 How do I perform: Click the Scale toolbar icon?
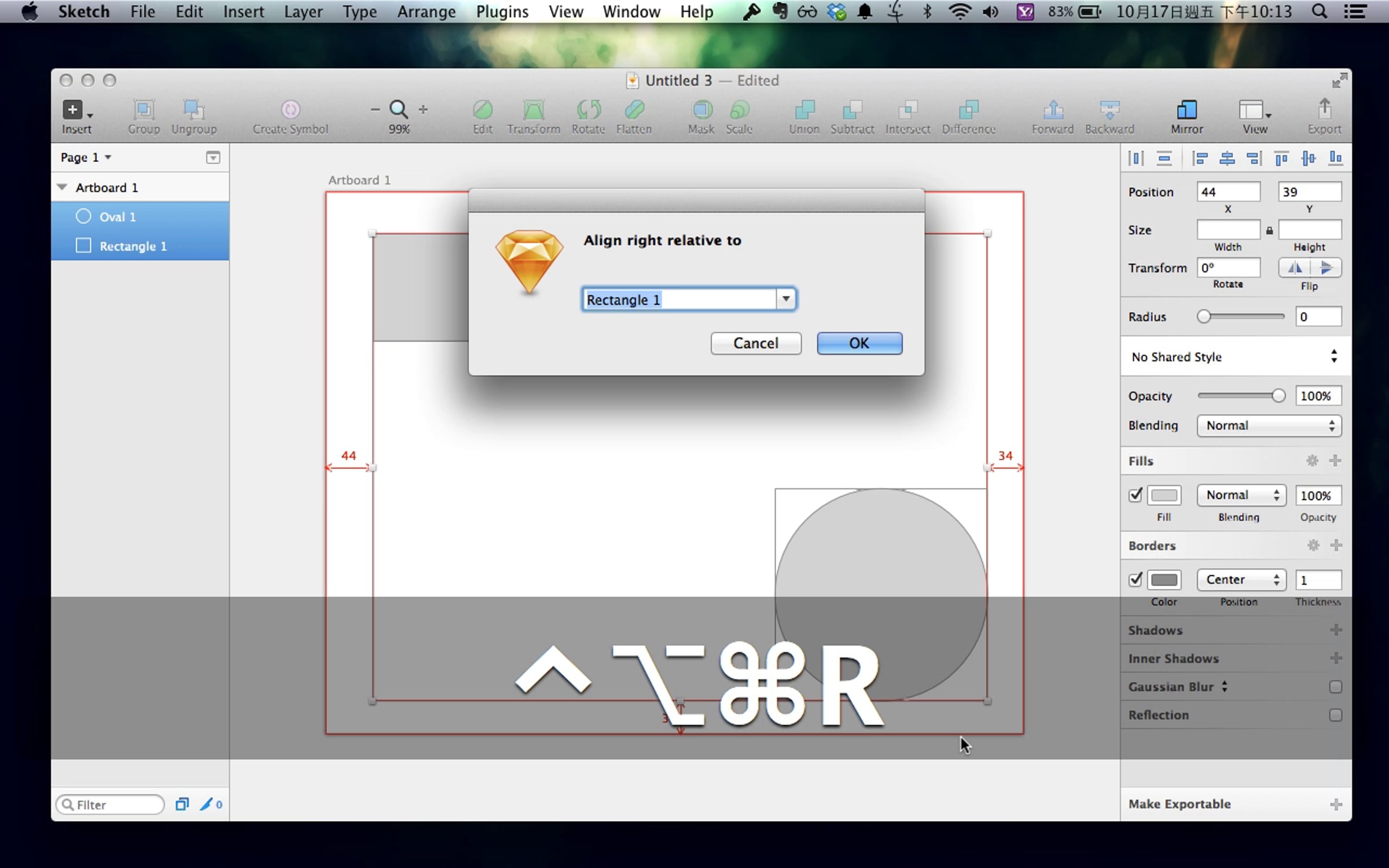tap(740, 109)
